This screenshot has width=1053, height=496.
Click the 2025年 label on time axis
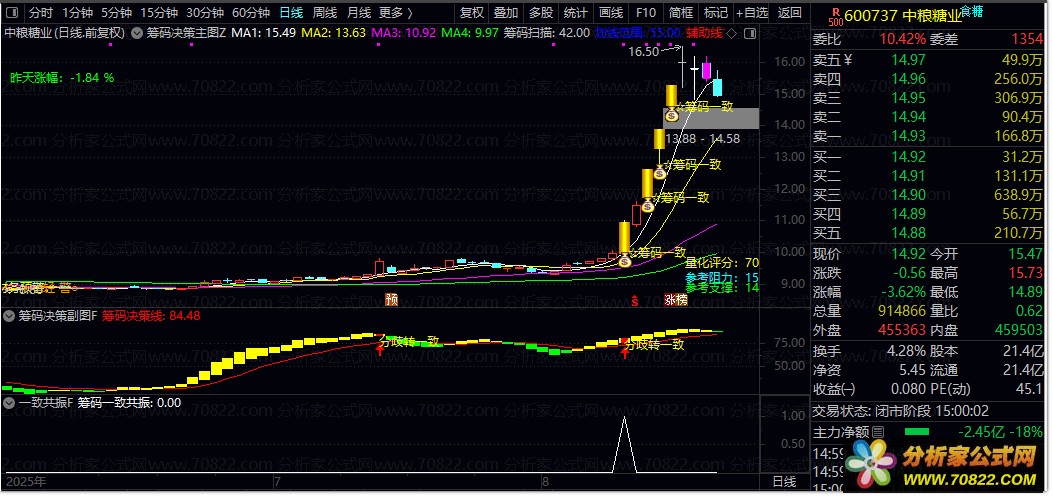pos(26,481)
